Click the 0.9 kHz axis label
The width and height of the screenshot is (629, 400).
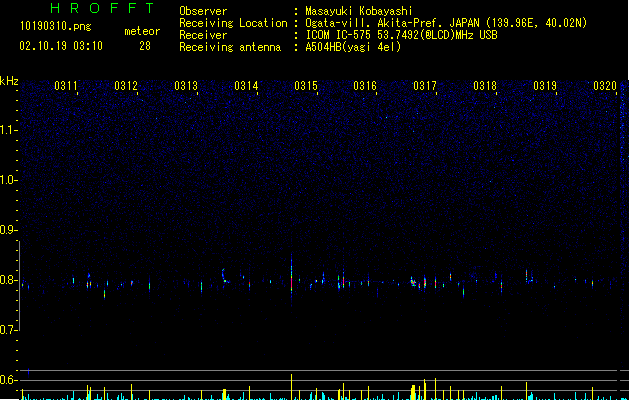pyautogui.click(x=8, y=230)
